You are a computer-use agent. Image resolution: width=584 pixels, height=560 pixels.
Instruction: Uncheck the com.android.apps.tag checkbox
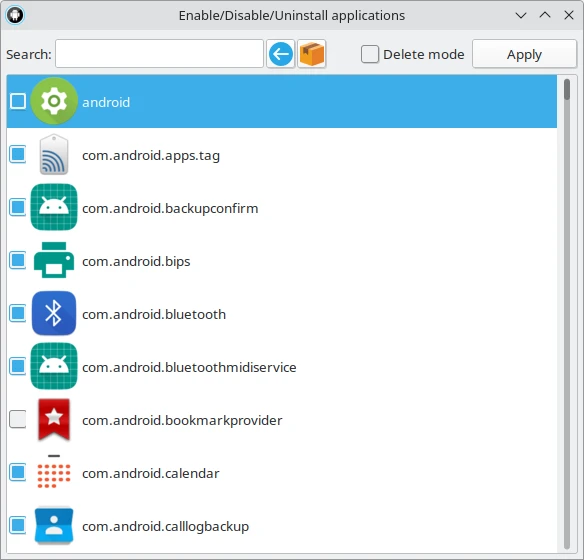(18, 154)
